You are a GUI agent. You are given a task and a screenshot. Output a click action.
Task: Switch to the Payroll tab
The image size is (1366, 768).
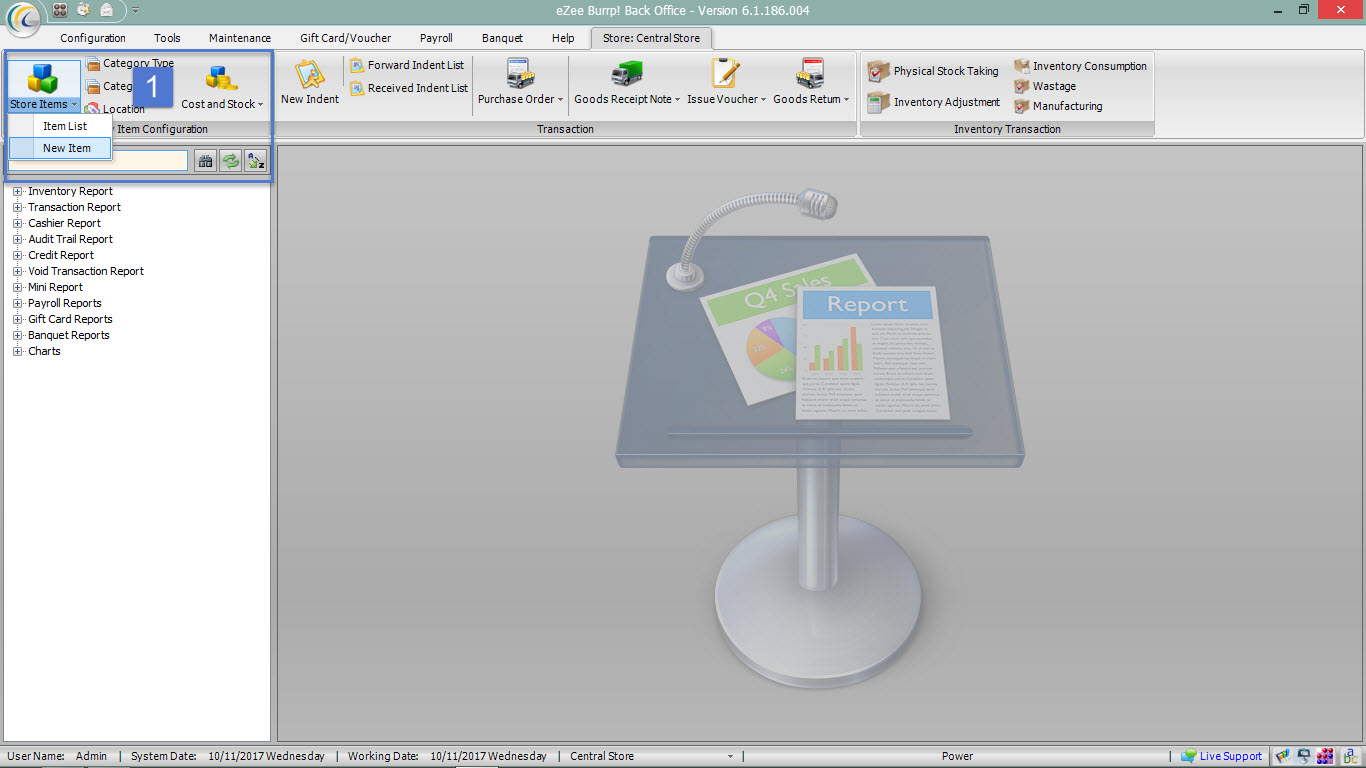[436, 38]
